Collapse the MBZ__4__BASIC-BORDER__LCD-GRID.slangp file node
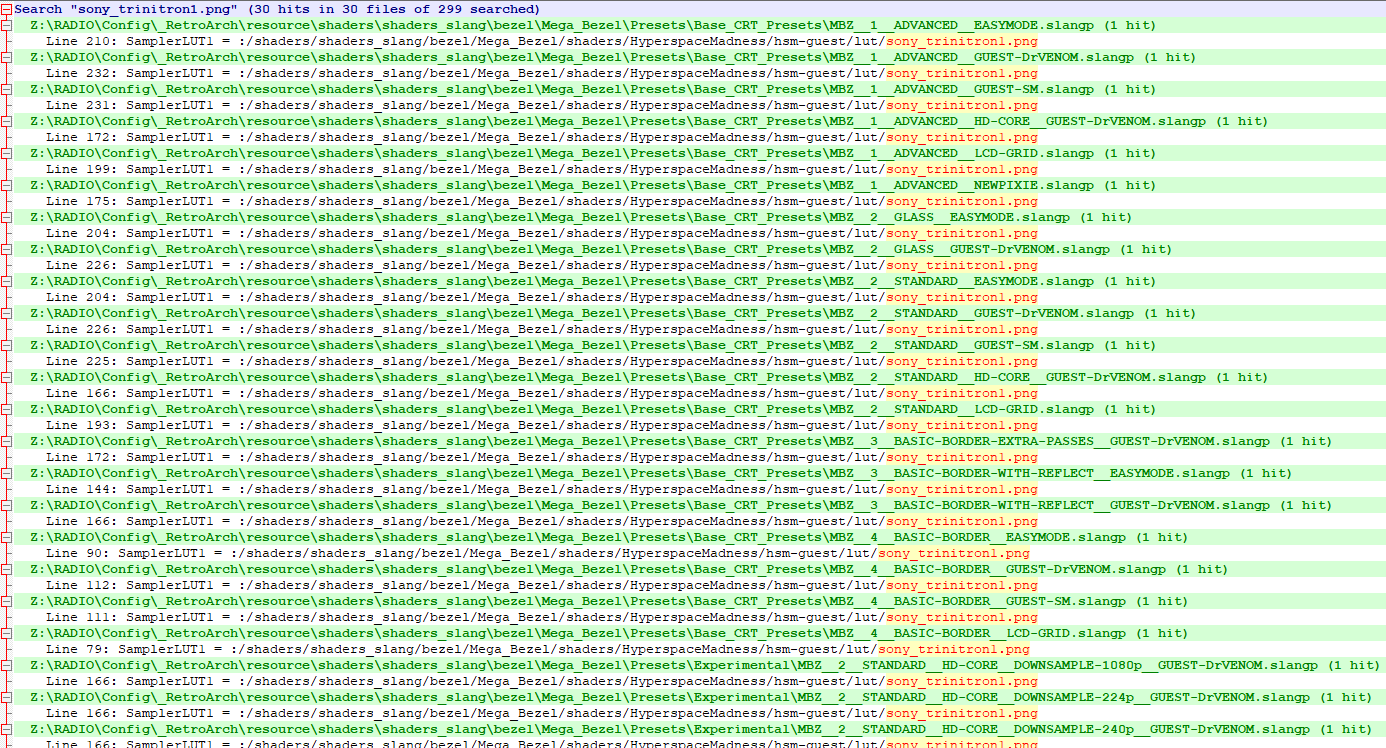Image resolution: width=1386 pixels, height=748 pixels. (x=6, y=633)
